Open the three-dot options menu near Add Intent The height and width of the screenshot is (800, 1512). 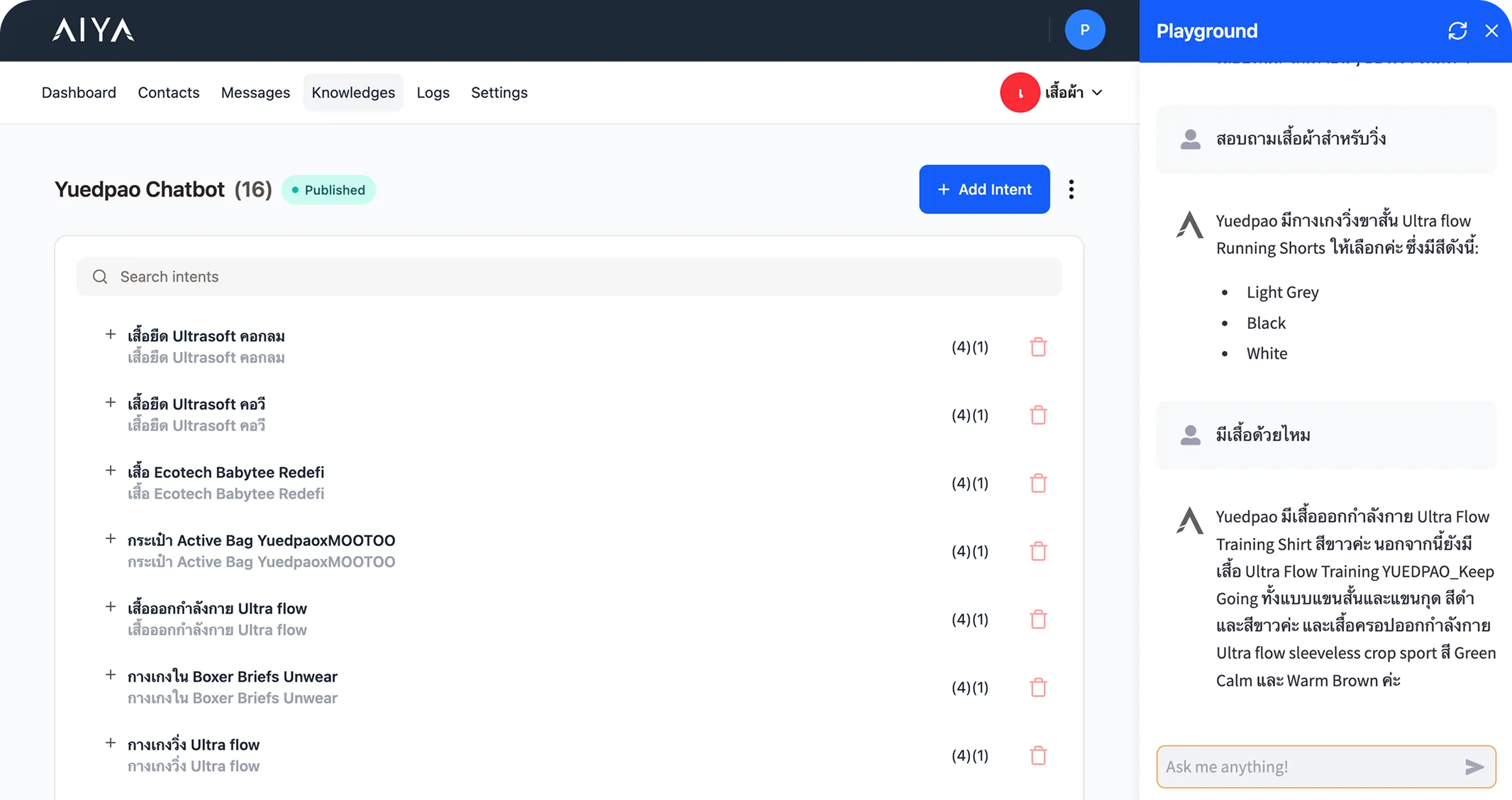tap(1072, 189)
